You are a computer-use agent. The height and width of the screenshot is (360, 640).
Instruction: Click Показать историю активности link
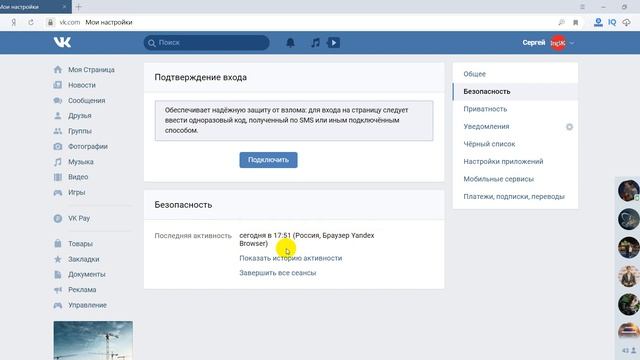pos(291,258)
